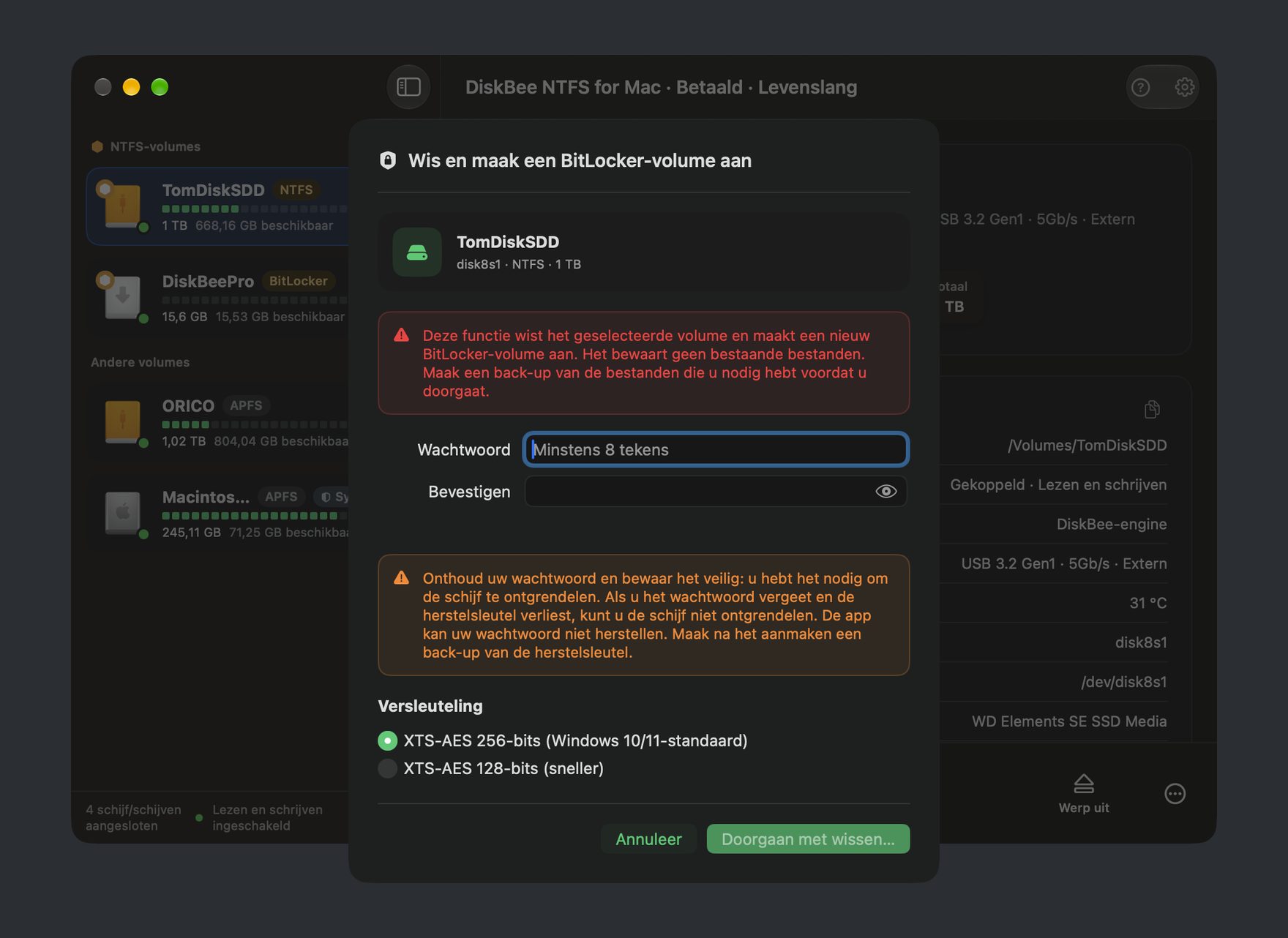The height and width of the screenshot is (938, 1288).
Task: Click the BitLocker shield icon in dialog title
Action: (388, 160)
